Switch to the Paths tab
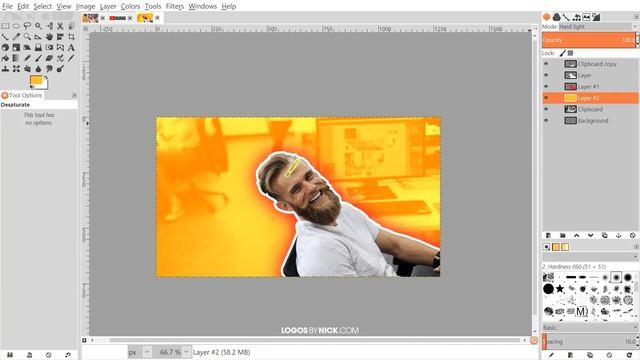Image resolution: width=640 pixels, height=360 pixels. [x=566, y=17]
